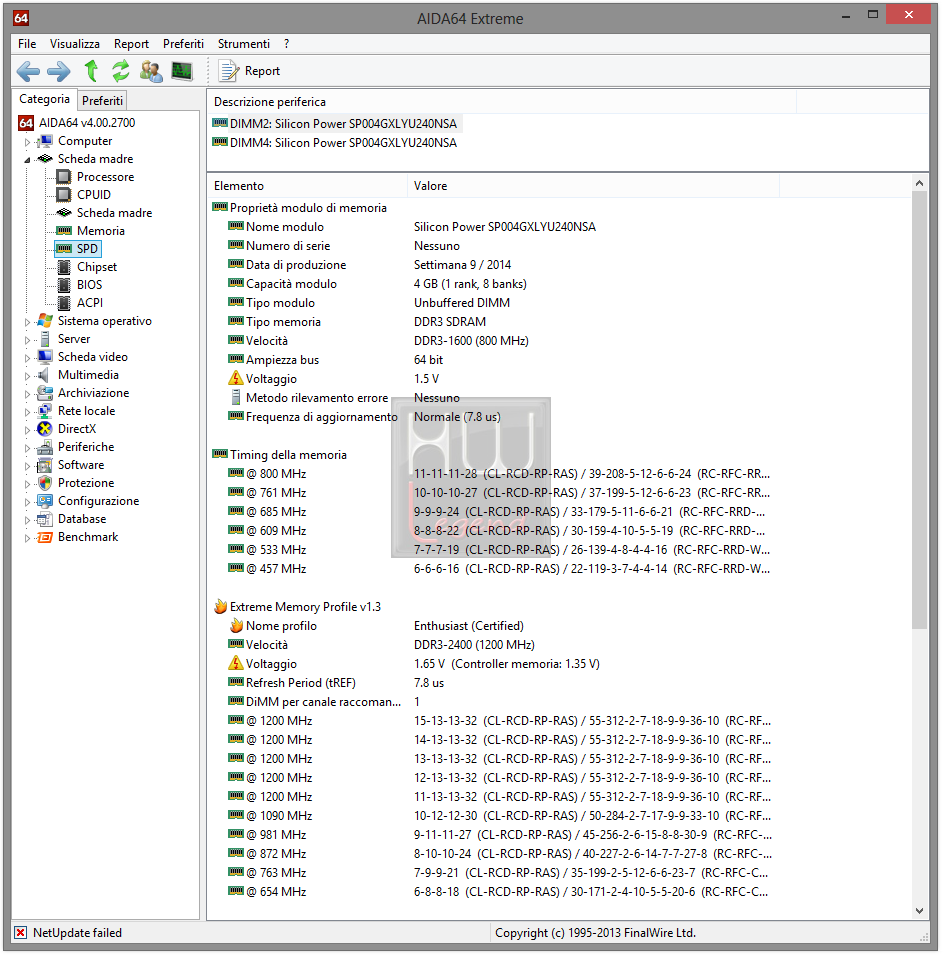This screenshot has width=943, height=955.
Task: Open the Report menu
Action: point(131,44)
